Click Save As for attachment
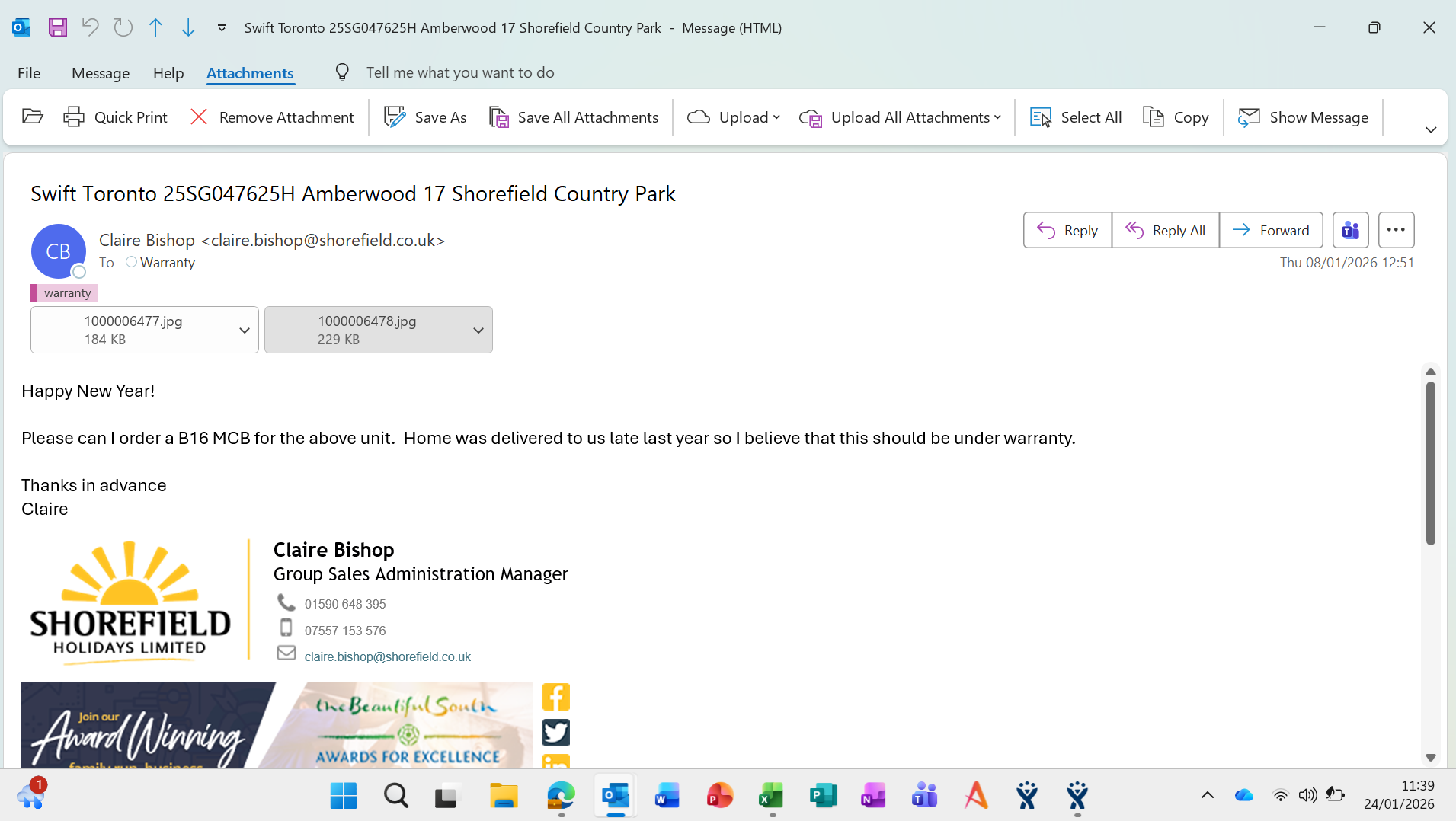 pos(425,117)
